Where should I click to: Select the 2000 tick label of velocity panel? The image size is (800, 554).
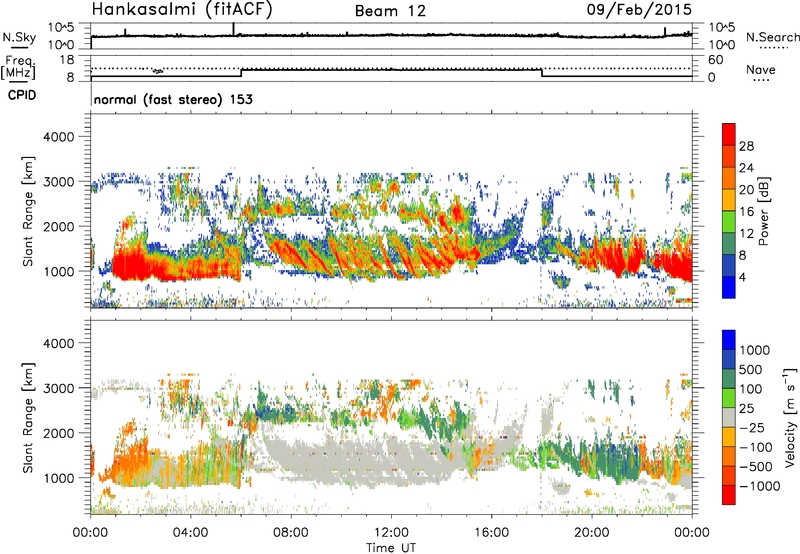pos(59,433)
